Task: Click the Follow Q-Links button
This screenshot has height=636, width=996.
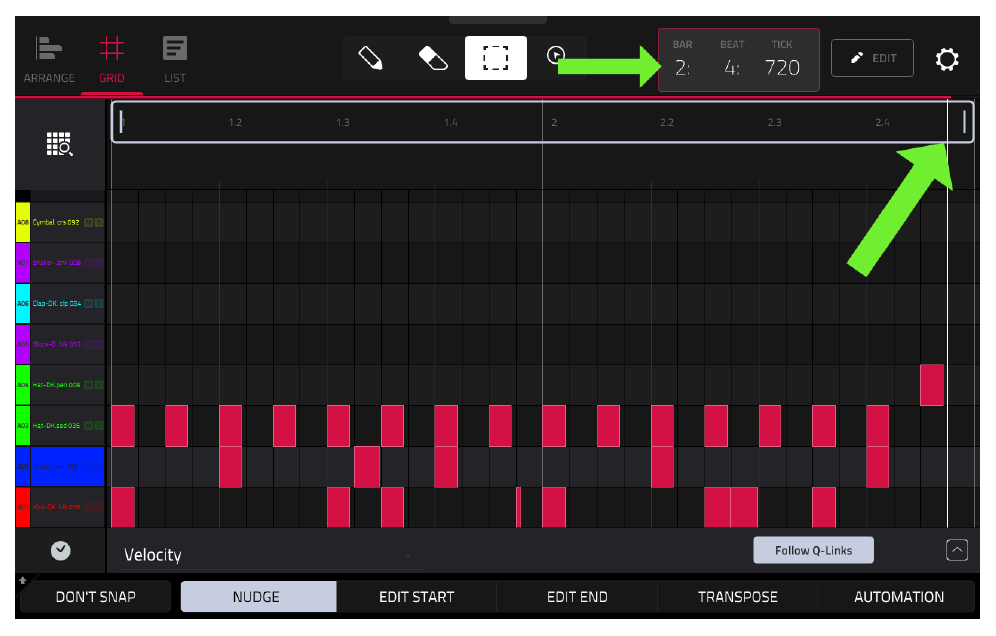Action: tap(813, 550)
